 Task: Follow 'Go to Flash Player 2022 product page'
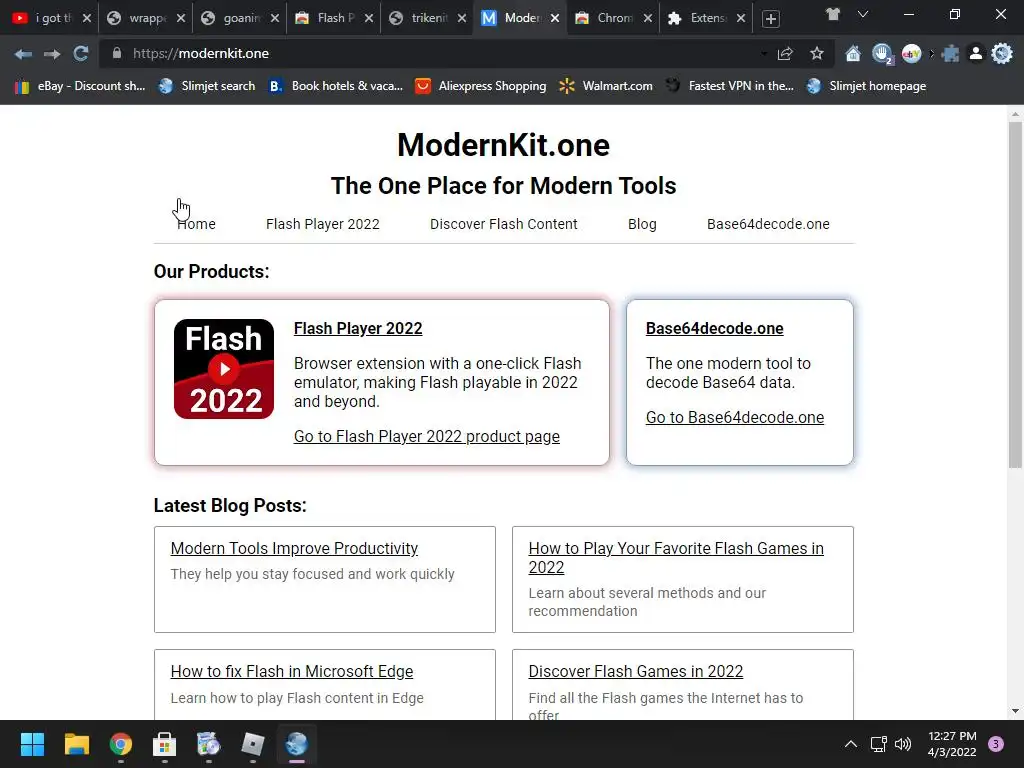tap(426, 436)
